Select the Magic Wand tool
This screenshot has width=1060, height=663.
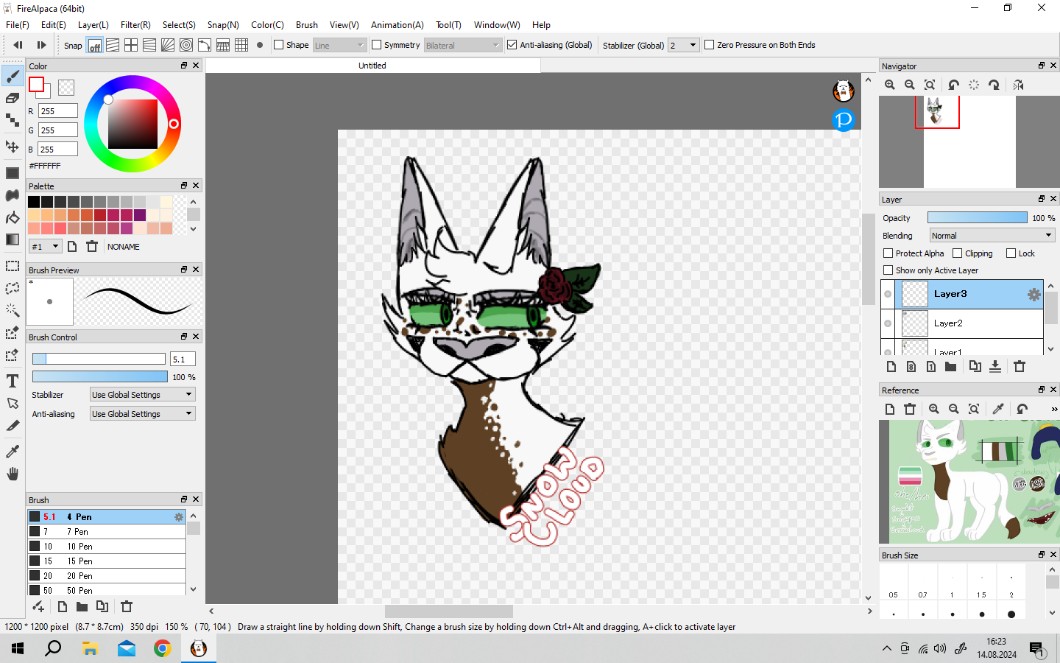(13, 310)
